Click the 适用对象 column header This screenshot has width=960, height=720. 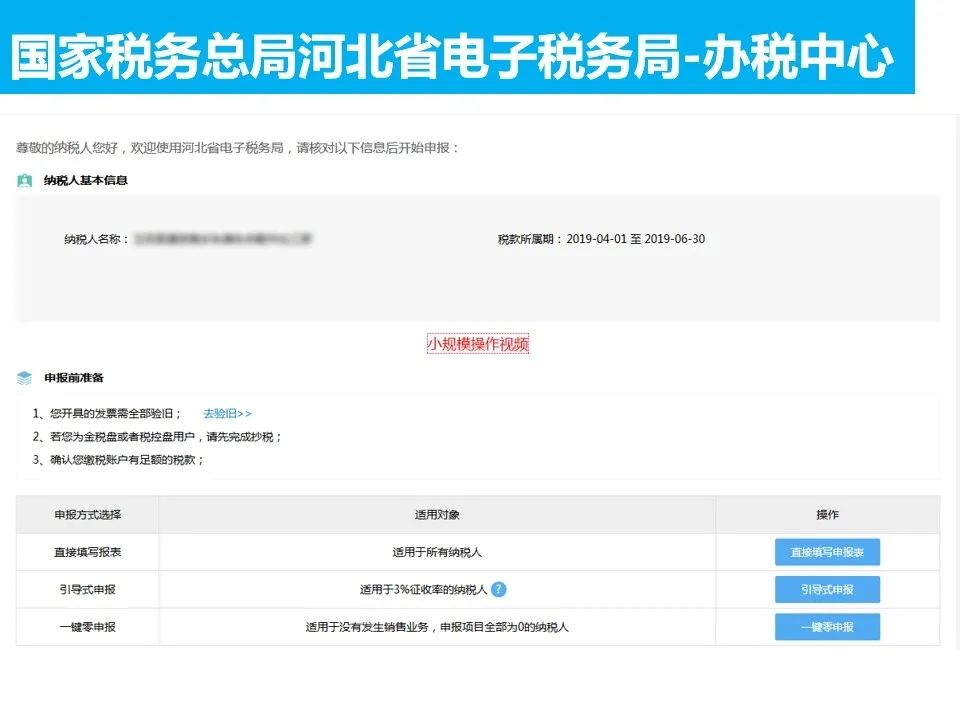437,515
